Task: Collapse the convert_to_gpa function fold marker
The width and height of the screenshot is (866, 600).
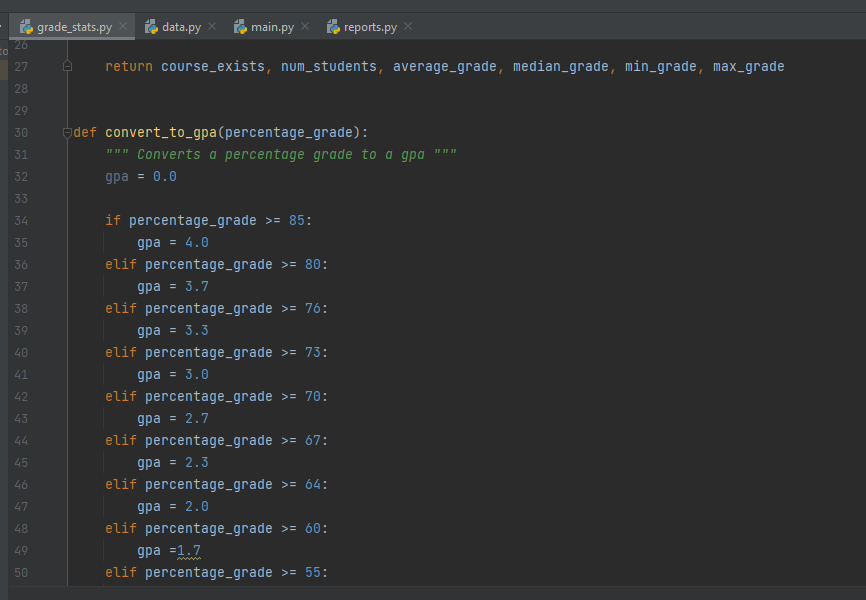Action: pos(67,133)
